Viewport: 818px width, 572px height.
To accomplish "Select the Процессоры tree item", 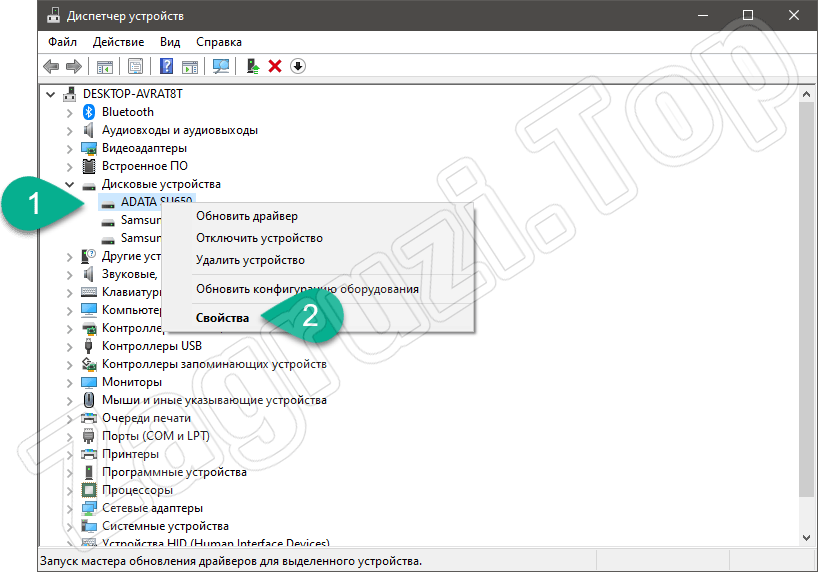I will click(137, 490).
